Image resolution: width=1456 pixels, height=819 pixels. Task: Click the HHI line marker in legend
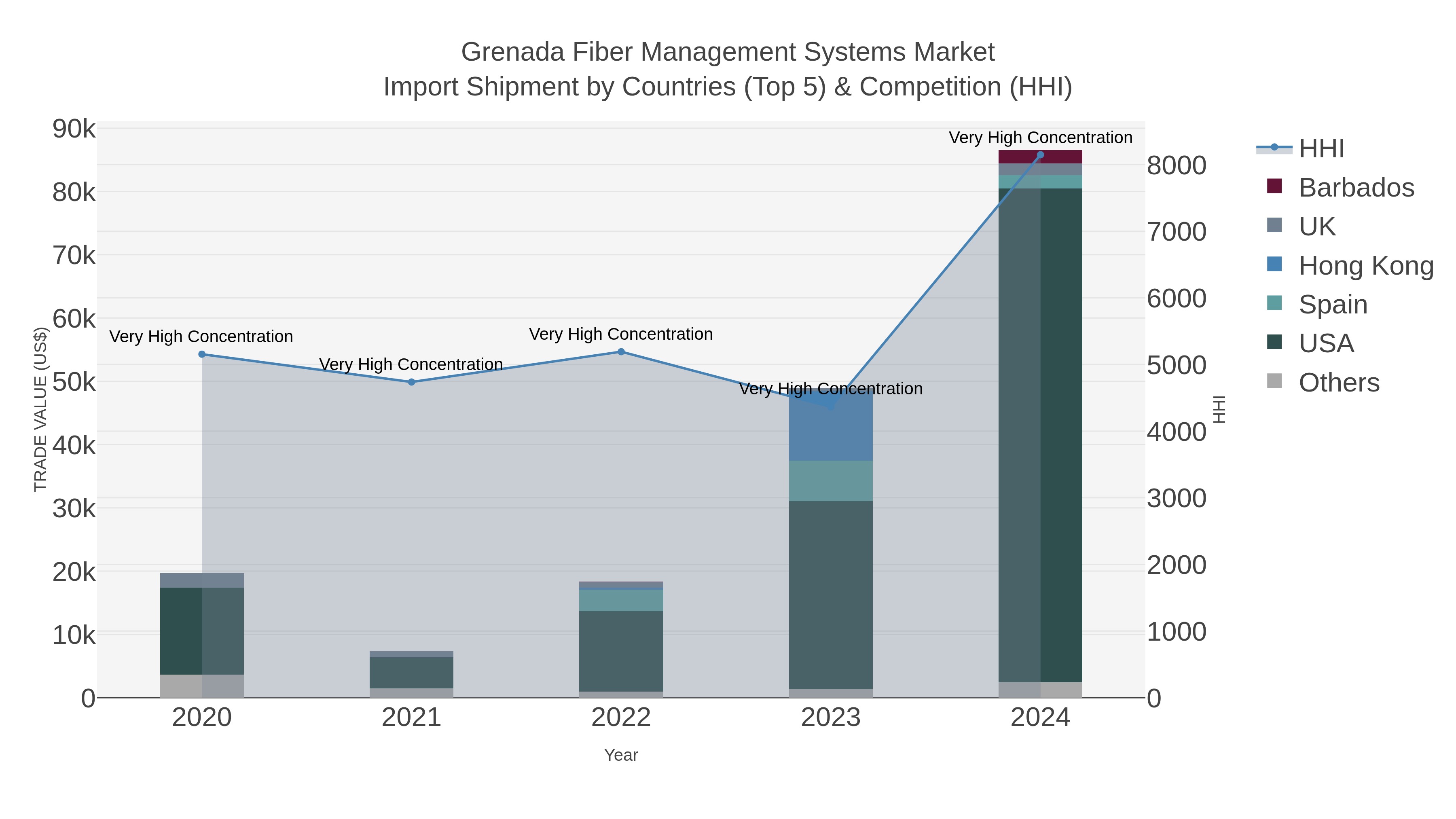pos(1274,148)
